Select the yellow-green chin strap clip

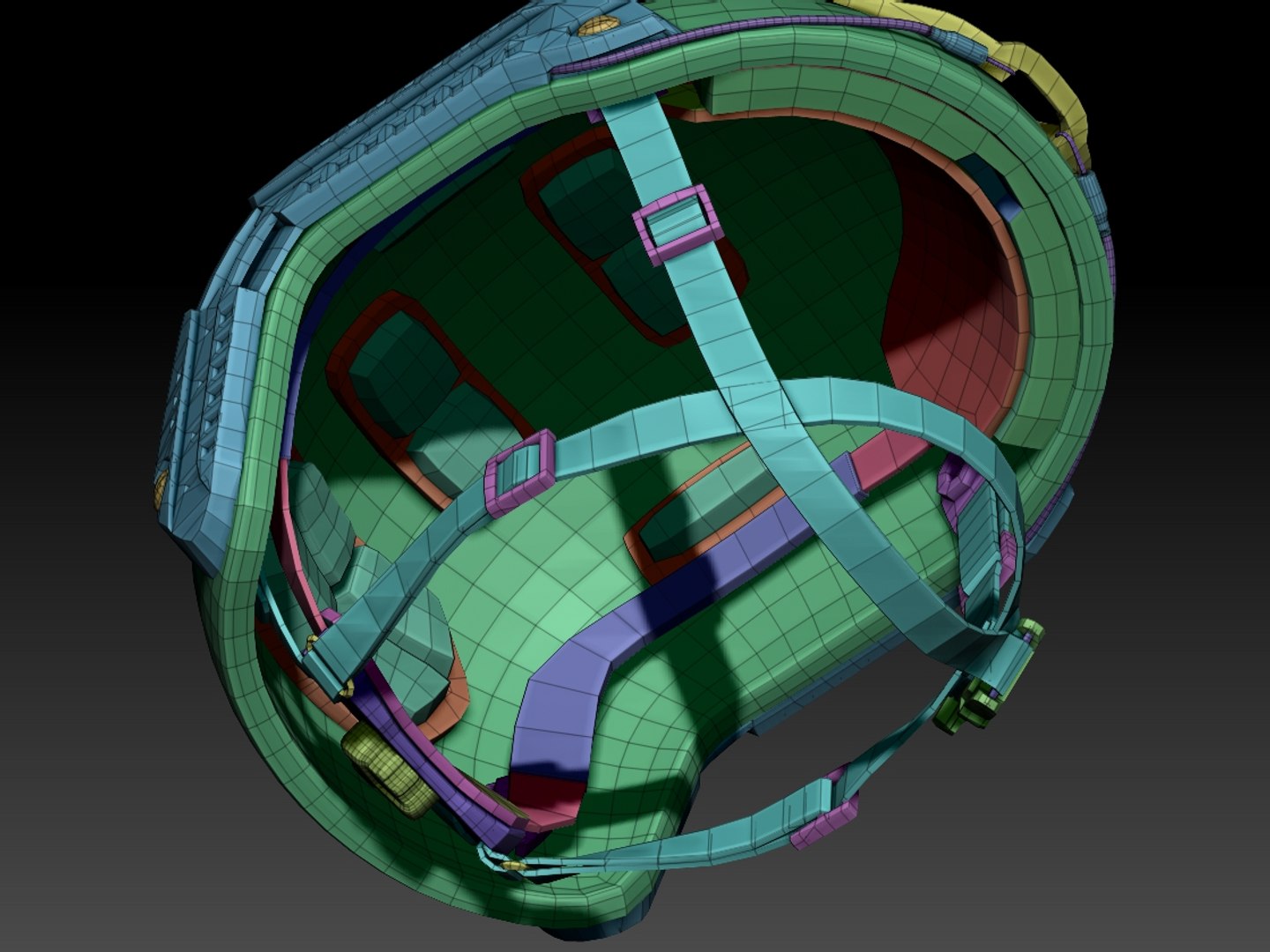coord(980,701)
